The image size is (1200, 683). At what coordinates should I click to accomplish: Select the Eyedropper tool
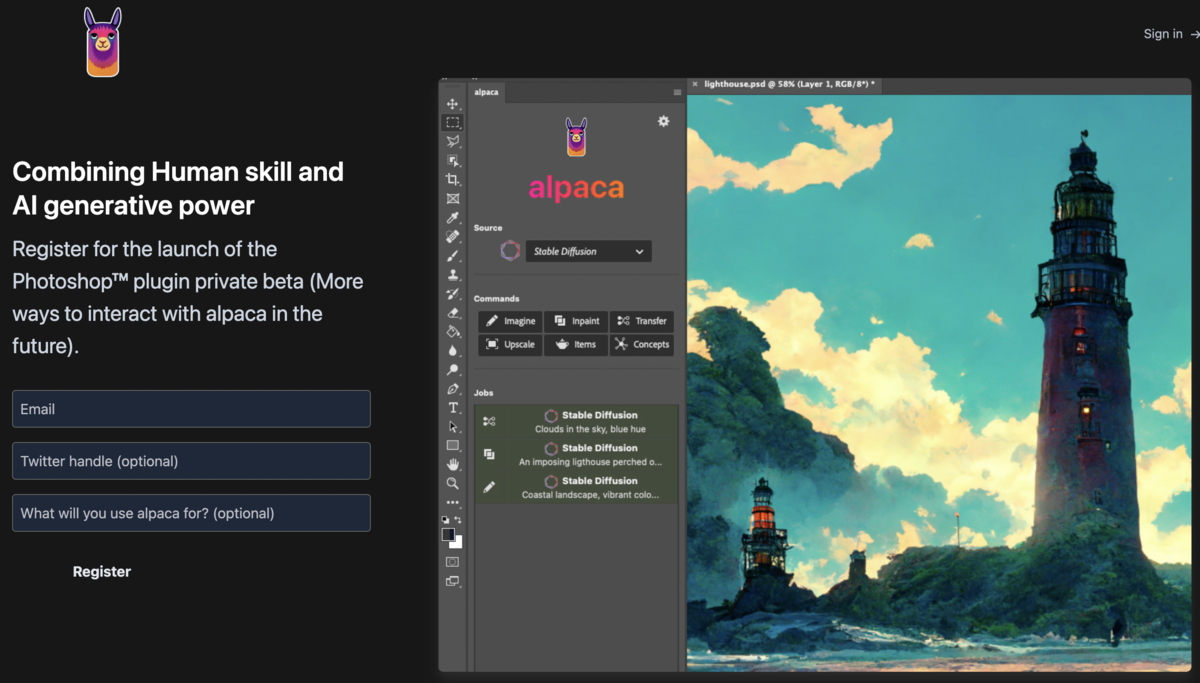pos(452,217)
